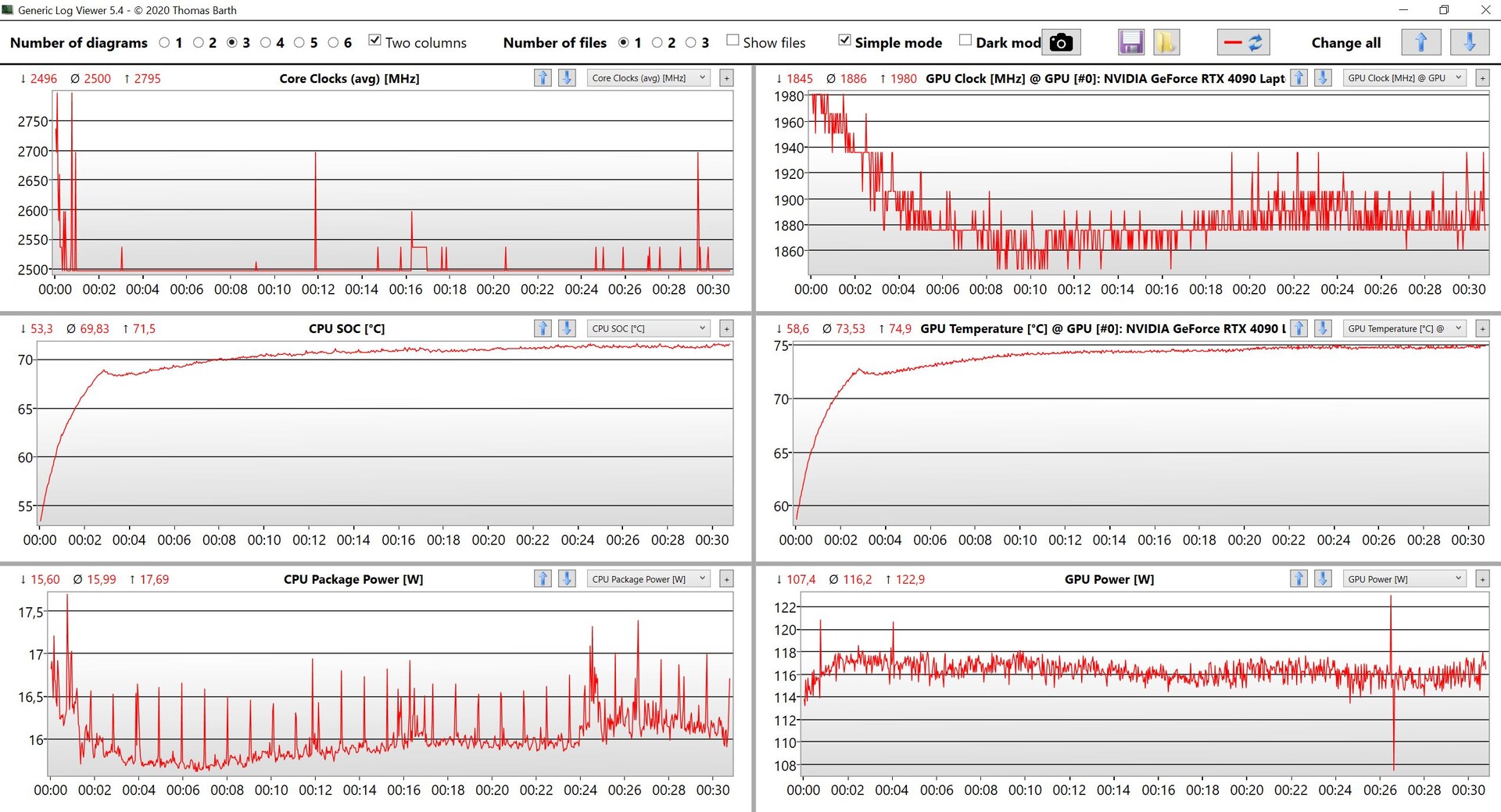Click the Change all up arrow
Image resolution: width=1501 pixels, height=812 pixels.
coord(1420,42)
